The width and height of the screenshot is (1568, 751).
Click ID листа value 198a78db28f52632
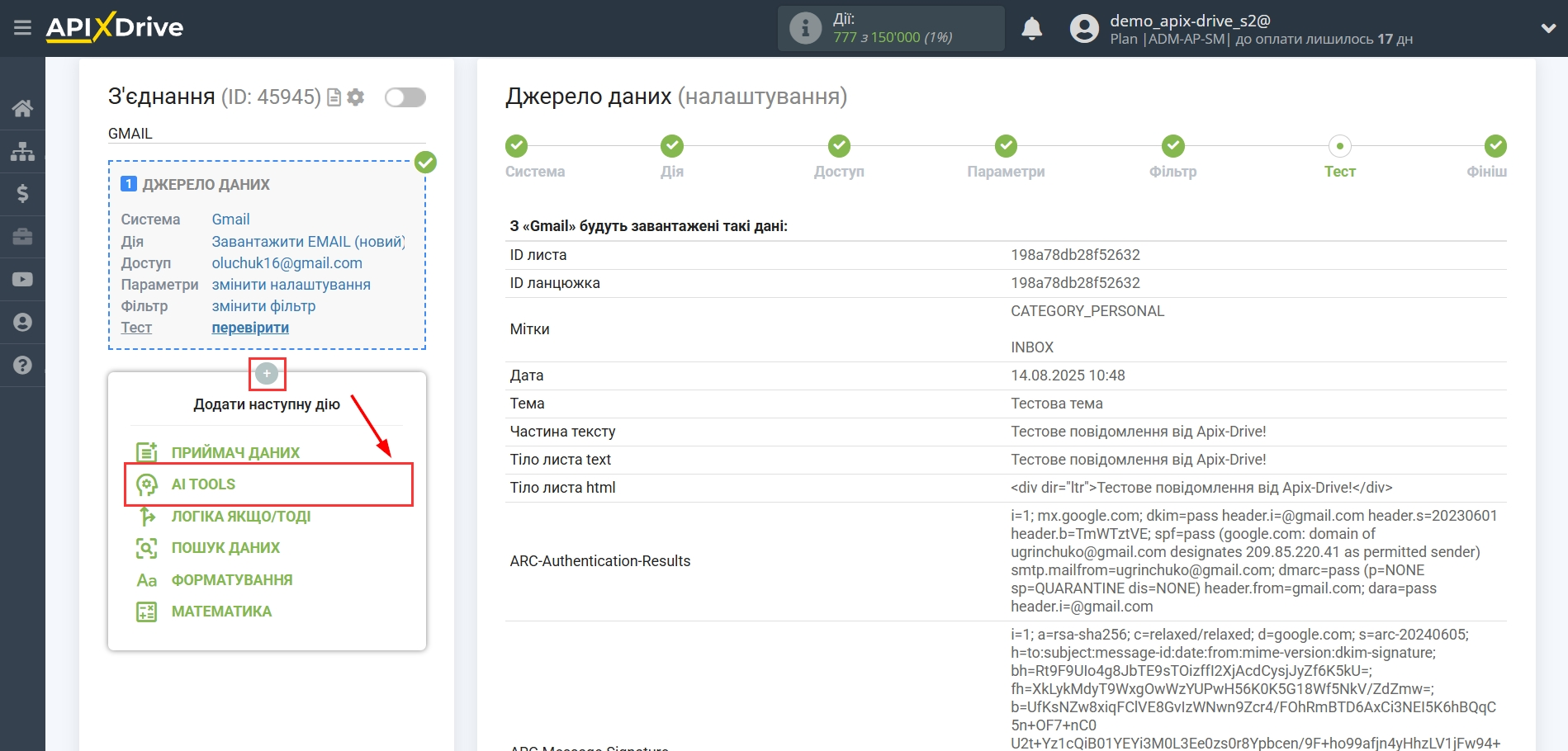tap(1075, 255)
